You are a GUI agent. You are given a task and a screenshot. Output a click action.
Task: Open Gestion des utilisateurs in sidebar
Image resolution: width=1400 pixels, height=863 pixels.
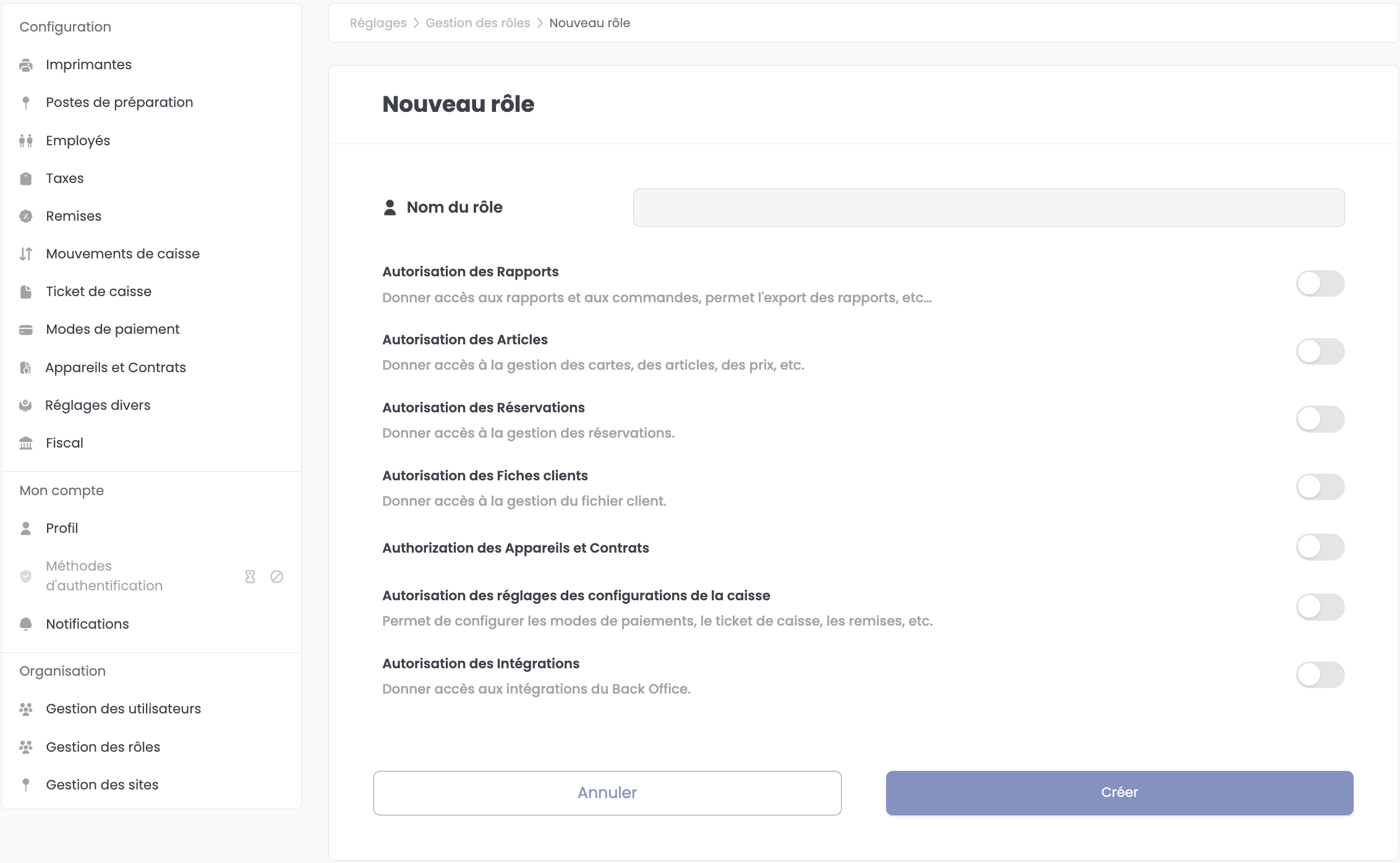pyautogui.click(x=123, y=709)
